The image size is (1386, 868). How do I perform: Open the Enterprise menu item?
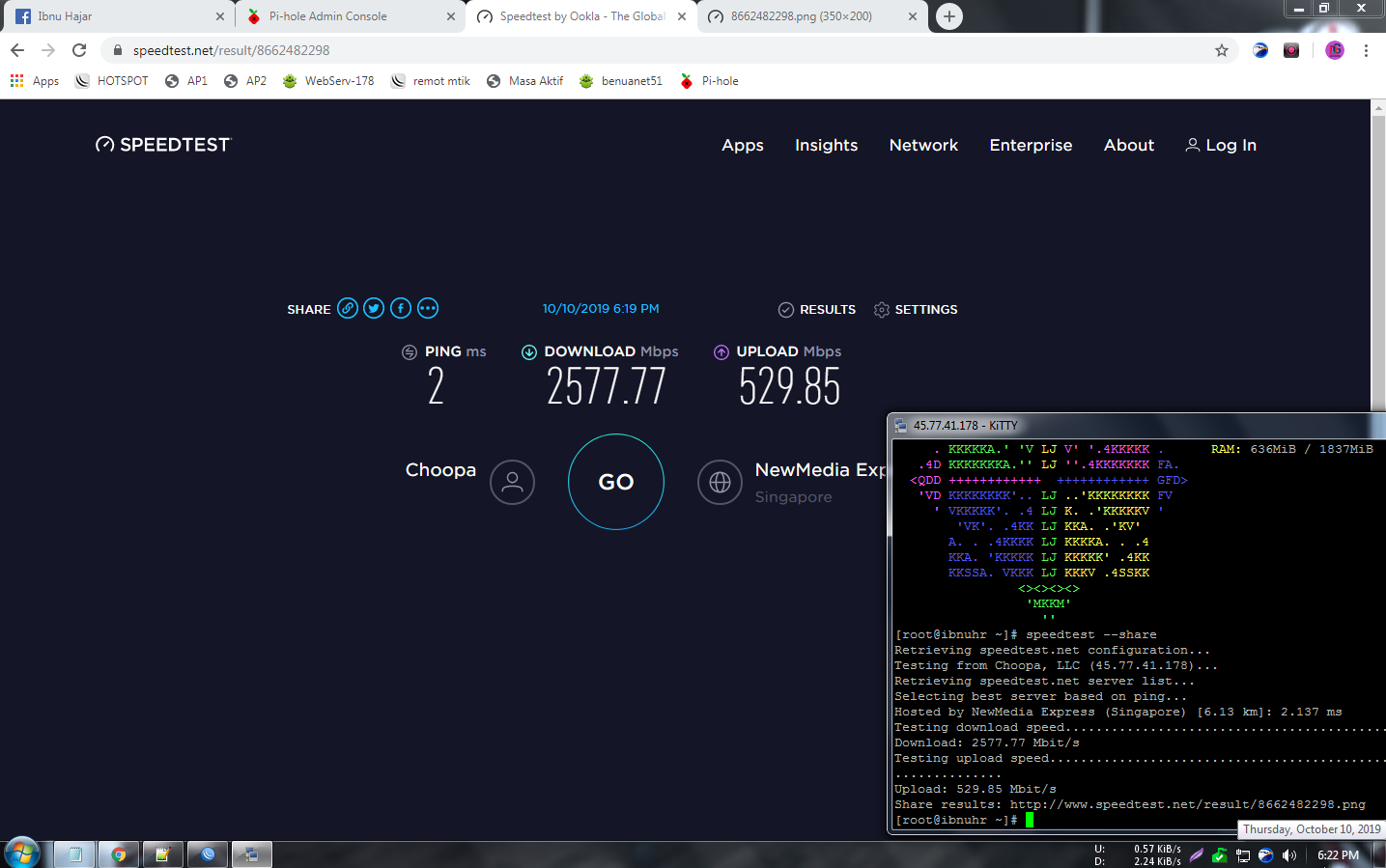coord(1031,145)
